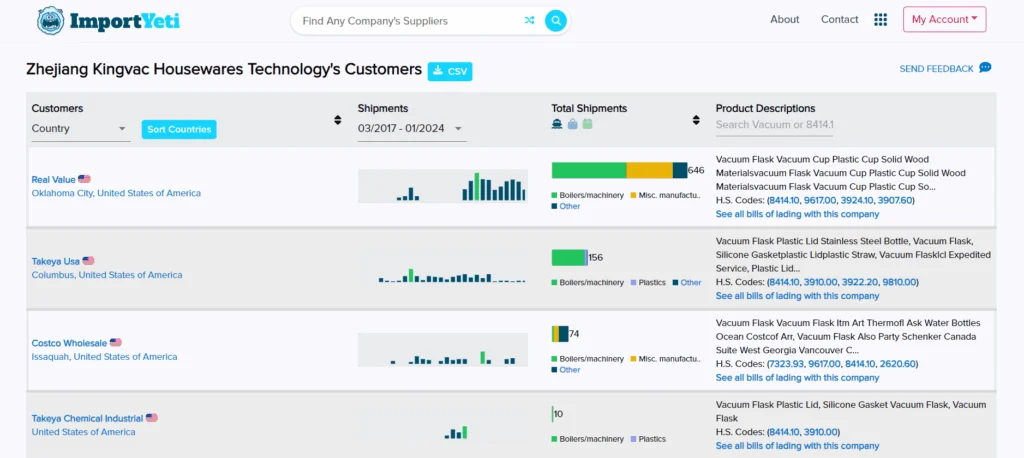
Task: Click Issaquah, United States of America link
Action: click(x=104, y=357)
